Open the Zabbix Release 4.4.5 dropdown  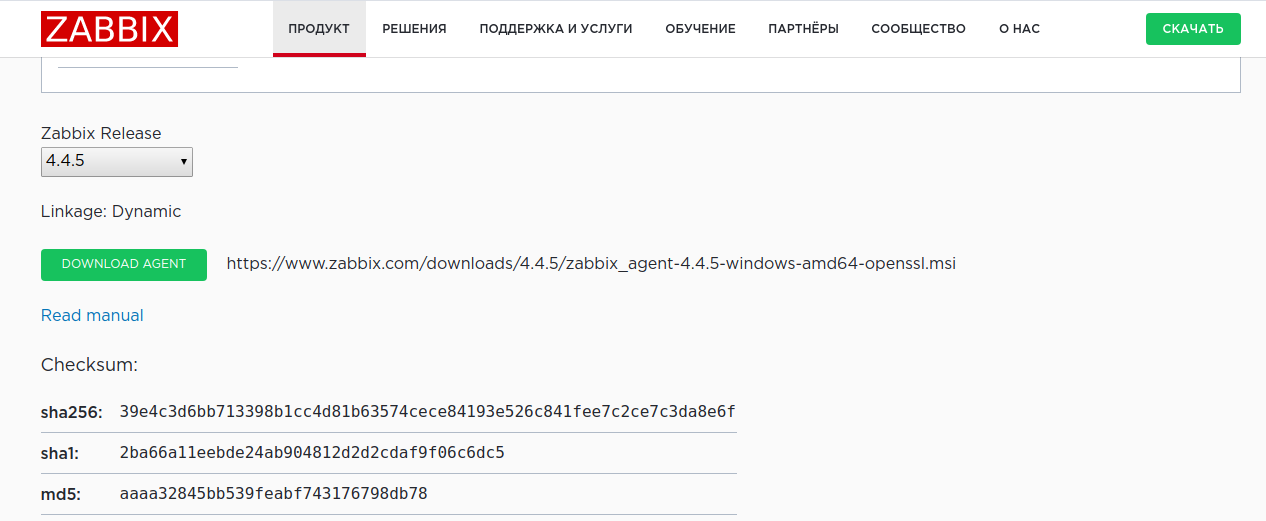(117, 162)
